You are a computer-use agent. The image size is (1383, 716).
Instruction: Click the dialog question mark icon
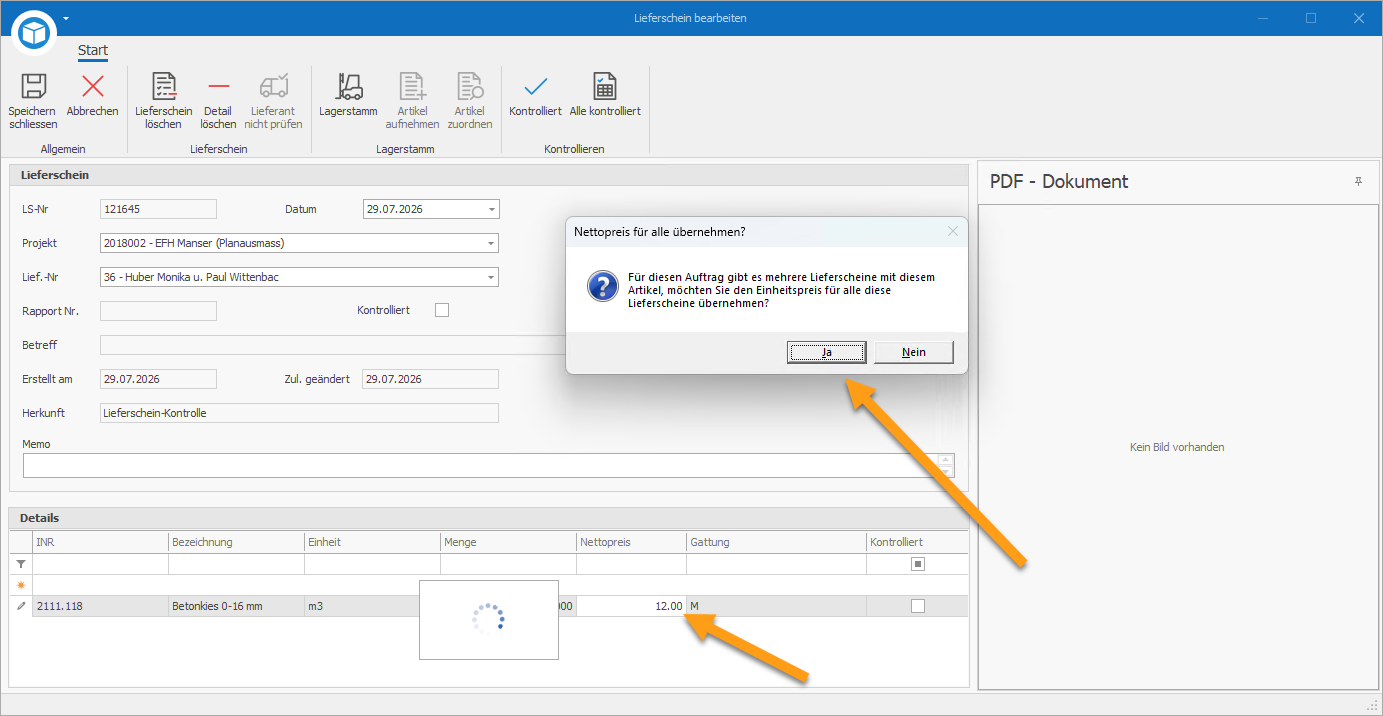coord(602,288)
